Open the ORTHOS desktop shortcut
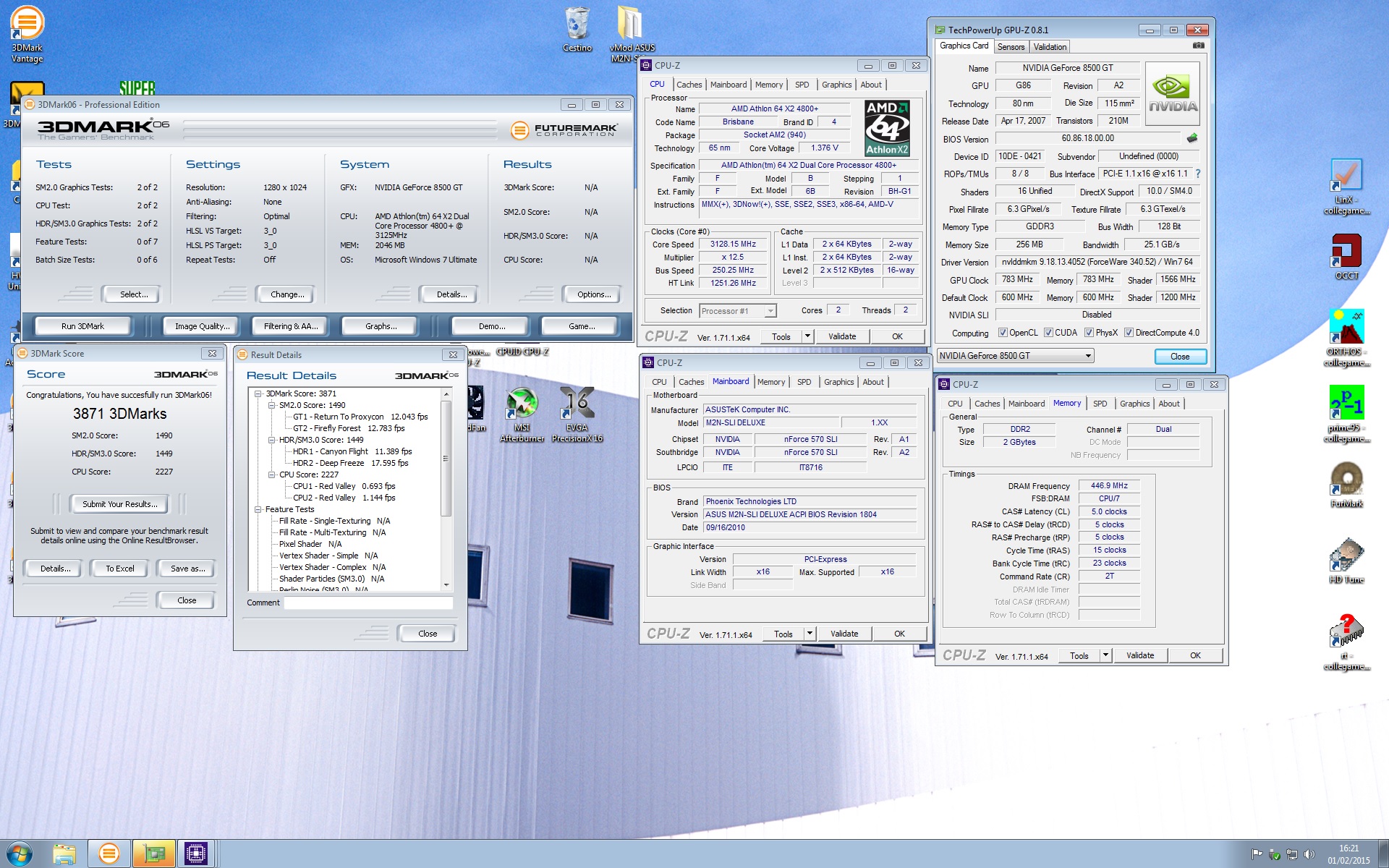 coord(1346,338)
